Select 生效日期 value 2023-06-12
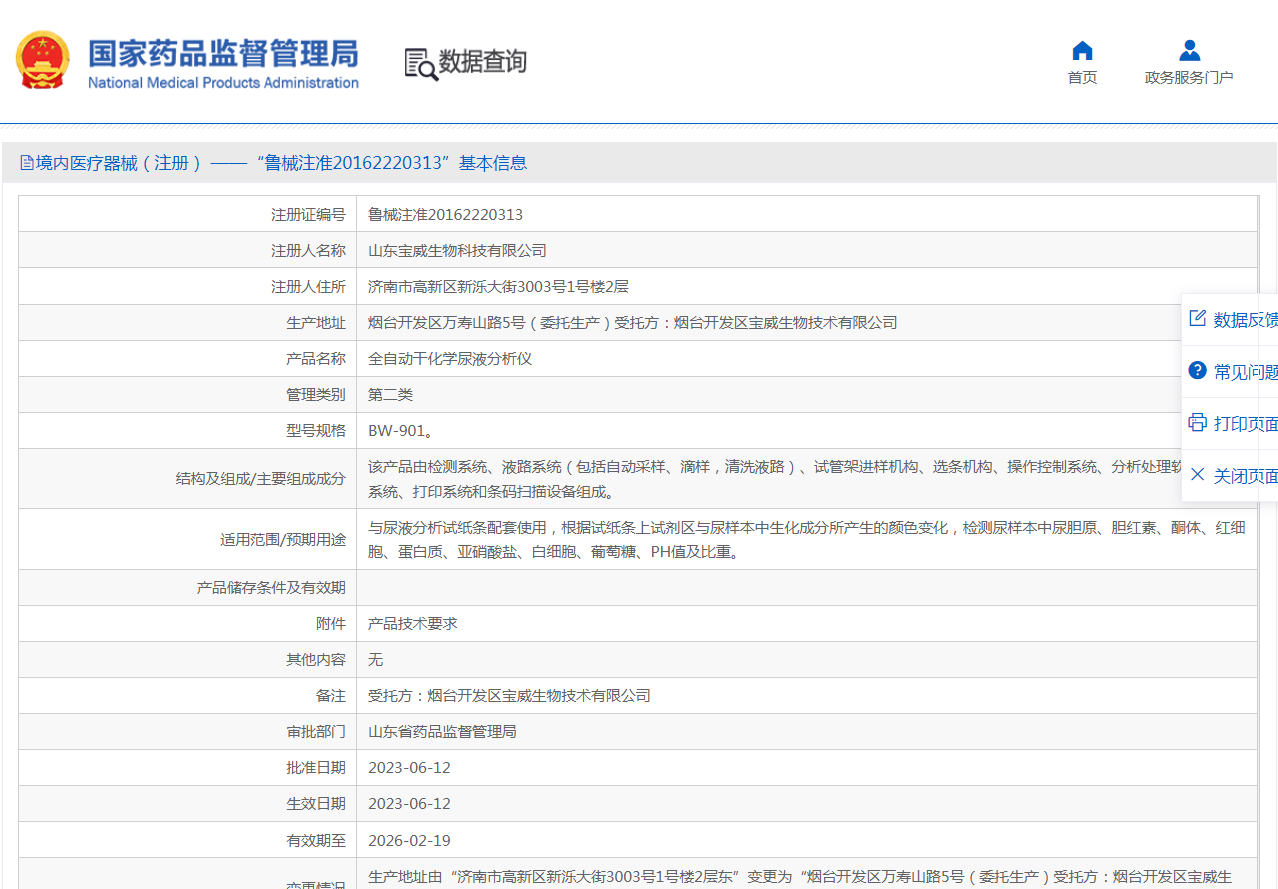 (x=409, y=804)
